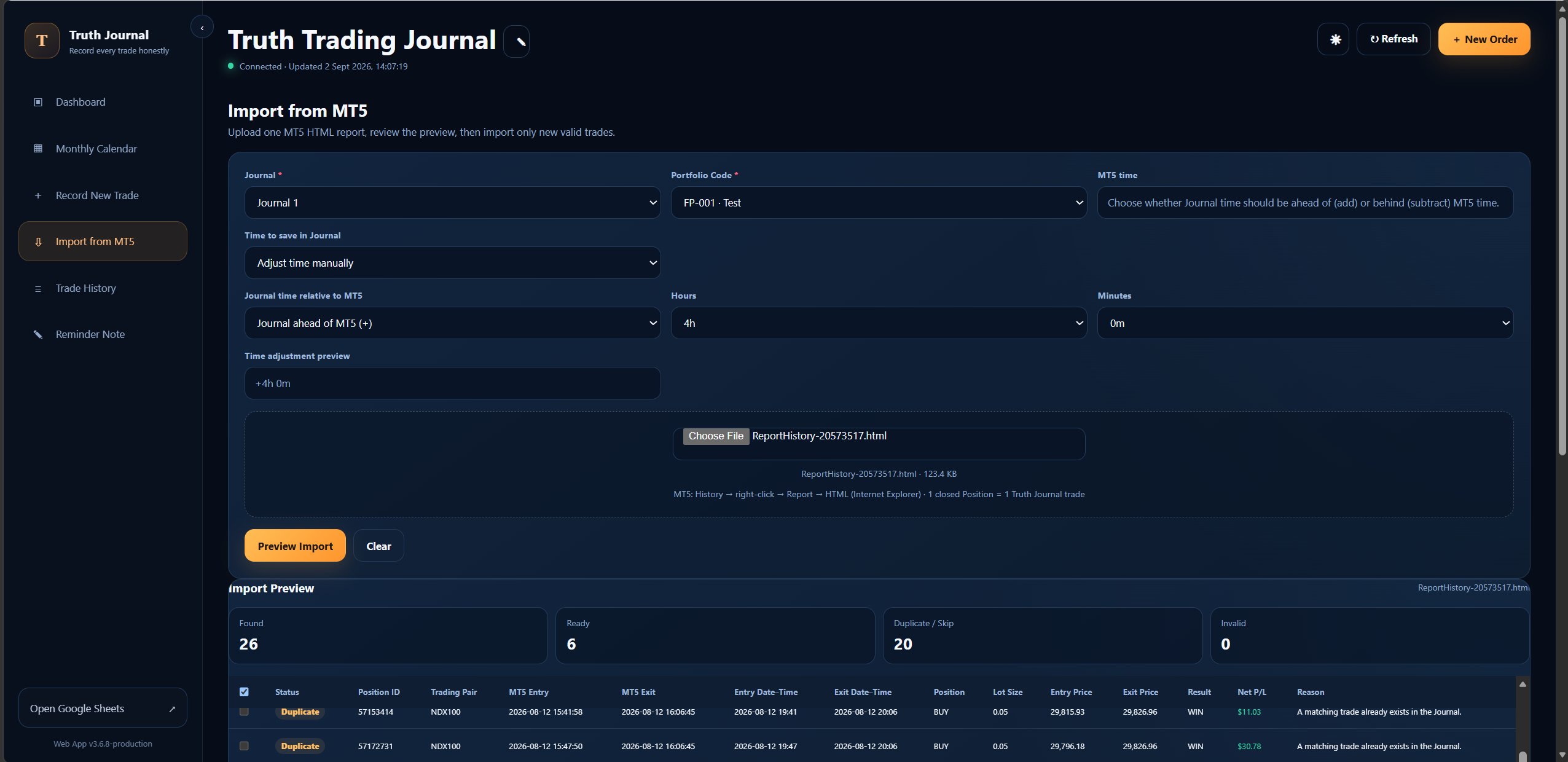
Task: Click the Trade History list icon
Action: click(x=38, y=288)
